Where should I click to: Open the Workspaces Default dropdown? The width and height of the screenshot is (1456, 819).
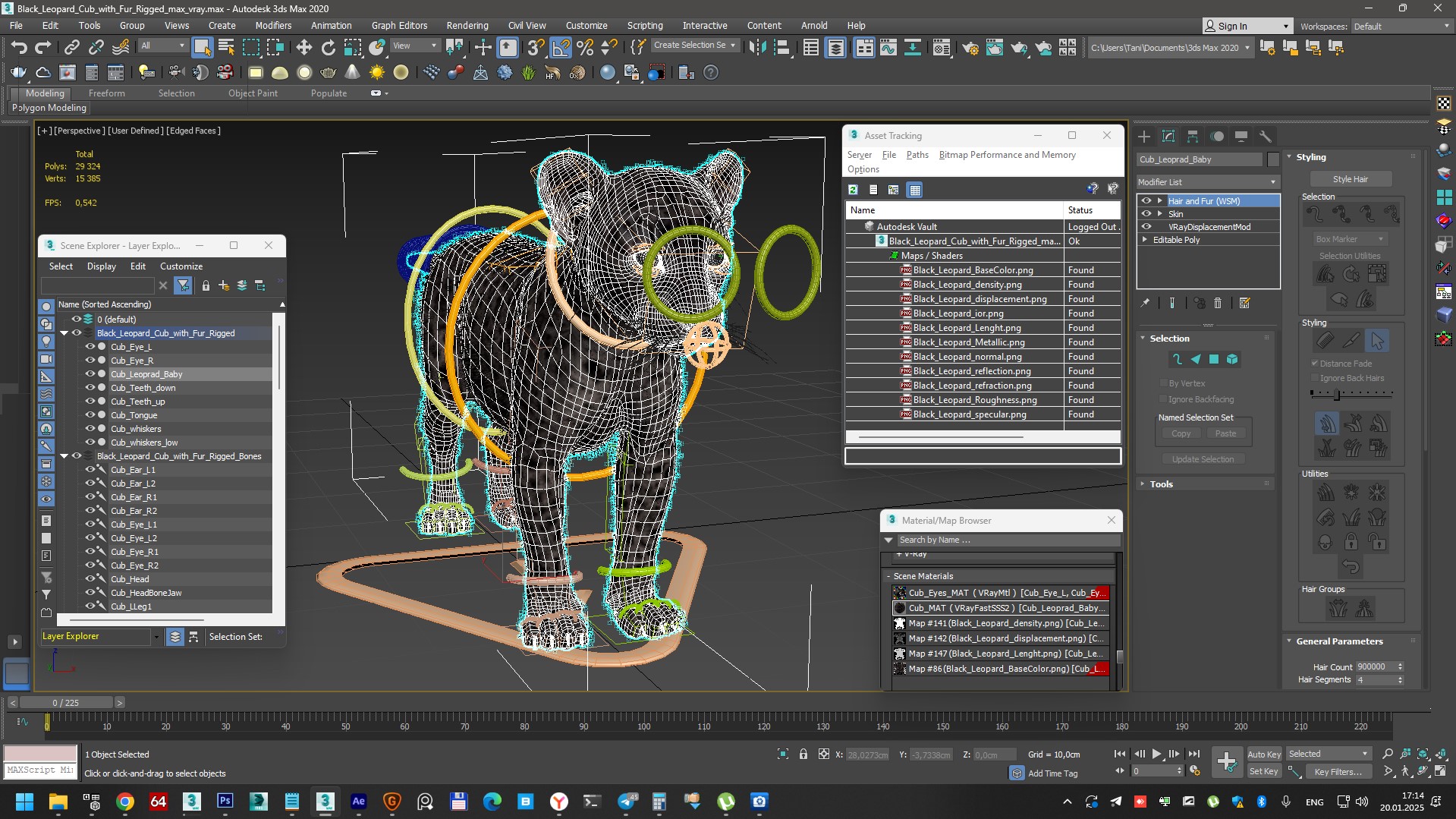[1402, 27]
